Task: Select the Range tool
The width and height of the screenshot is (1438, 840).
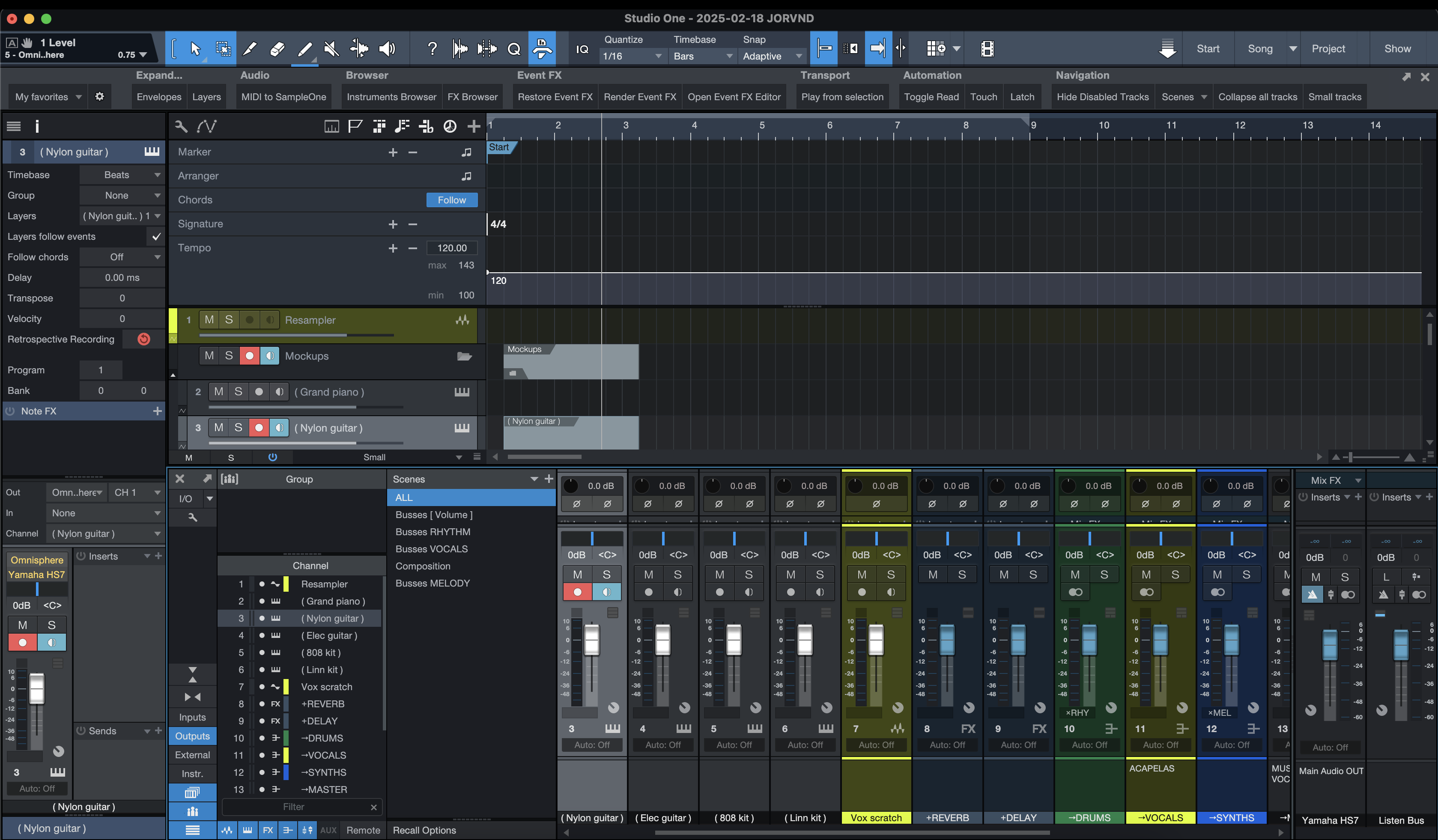Action: pos(223,48)
